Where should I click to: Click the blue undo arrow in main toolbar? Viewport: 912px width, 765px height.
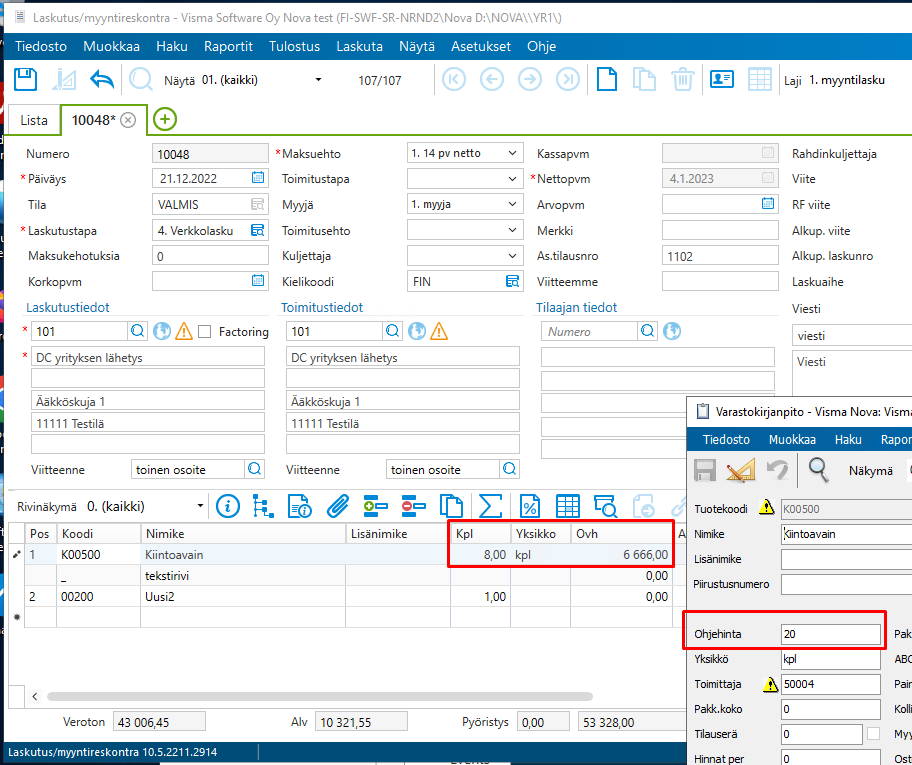click(102, 80)
